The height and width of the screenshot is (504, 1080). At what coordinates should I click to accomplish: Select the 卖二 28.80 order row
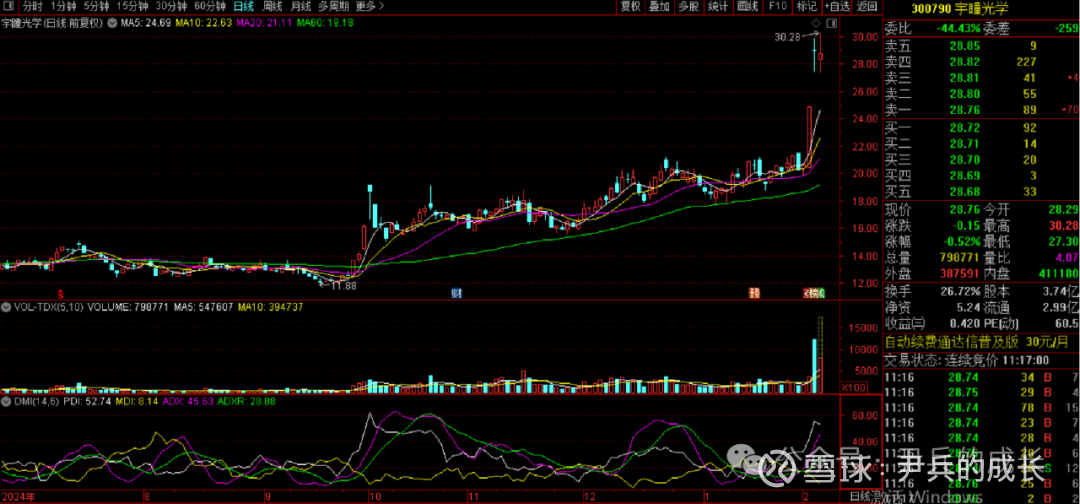pyautogui.click(x=981, y=94)
